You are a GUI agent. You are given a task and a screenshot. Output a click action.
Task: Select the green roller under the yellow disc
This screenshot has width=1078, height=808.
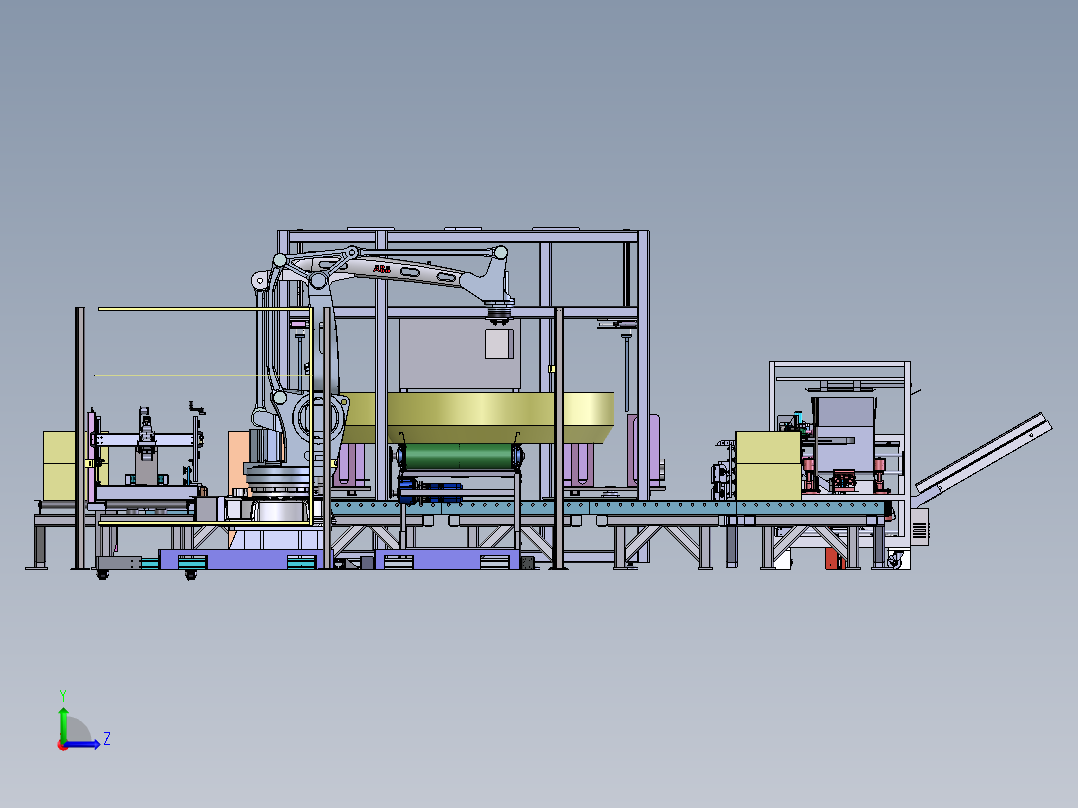pos(459,457)
